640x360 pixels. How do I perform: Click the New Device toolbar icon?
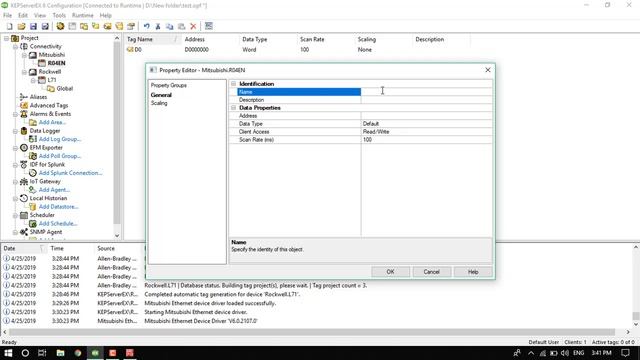point(72,26)
